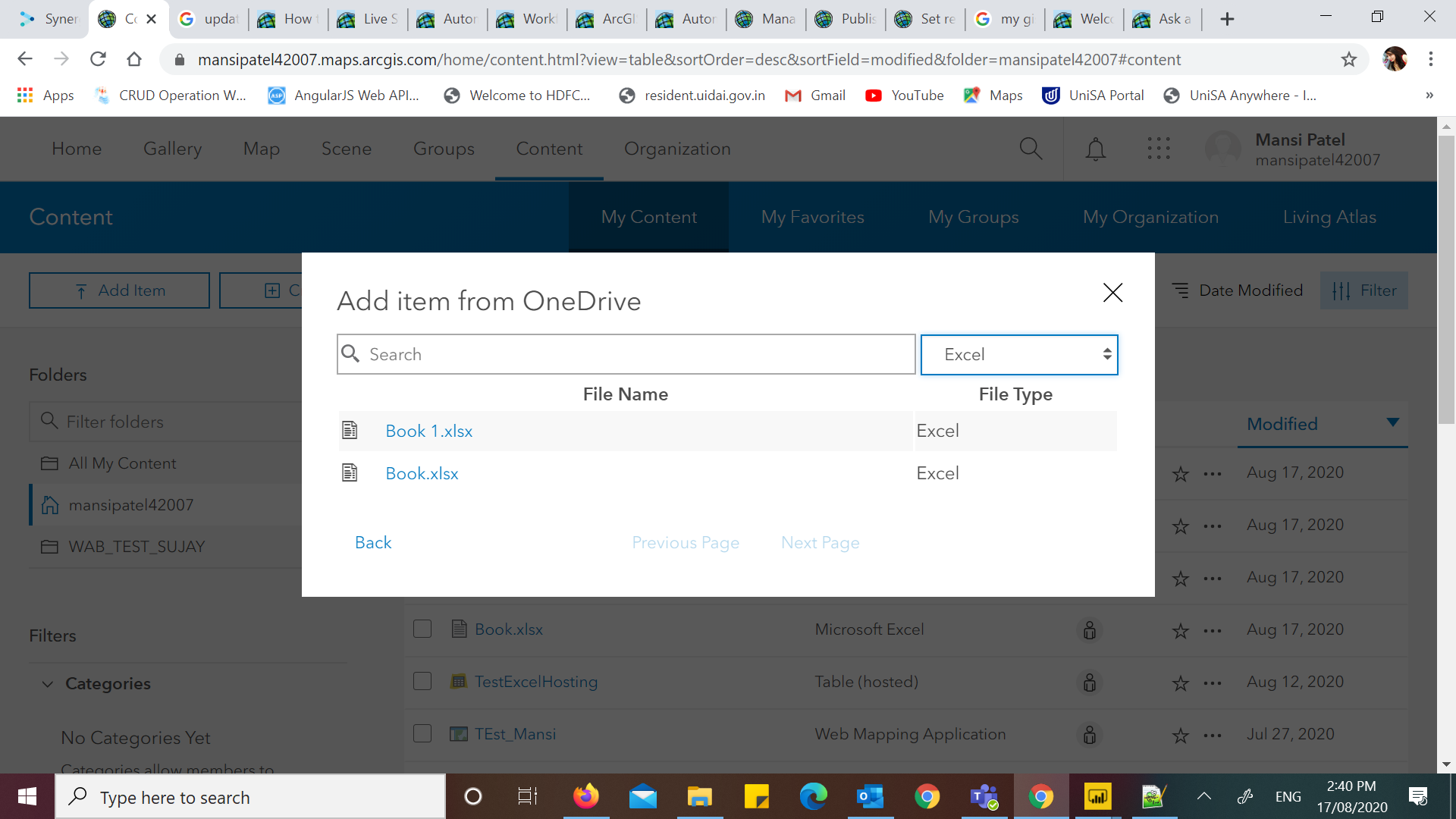Launch Firefox from the taskbar
The height and width of the screenshot is (819, 1456).
click(585, 796)
